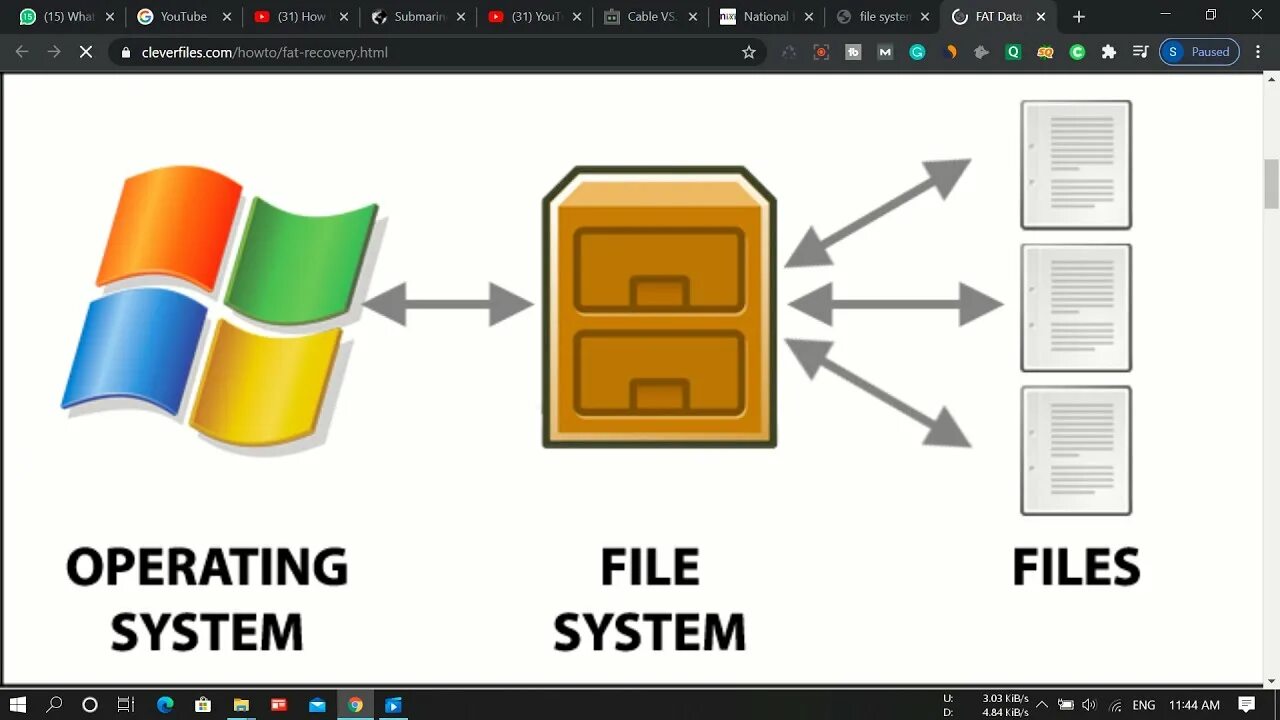1280x720 pixels.
Task: View site information via the lock icon
Action: pyautogui.click(x=126, y=52)
